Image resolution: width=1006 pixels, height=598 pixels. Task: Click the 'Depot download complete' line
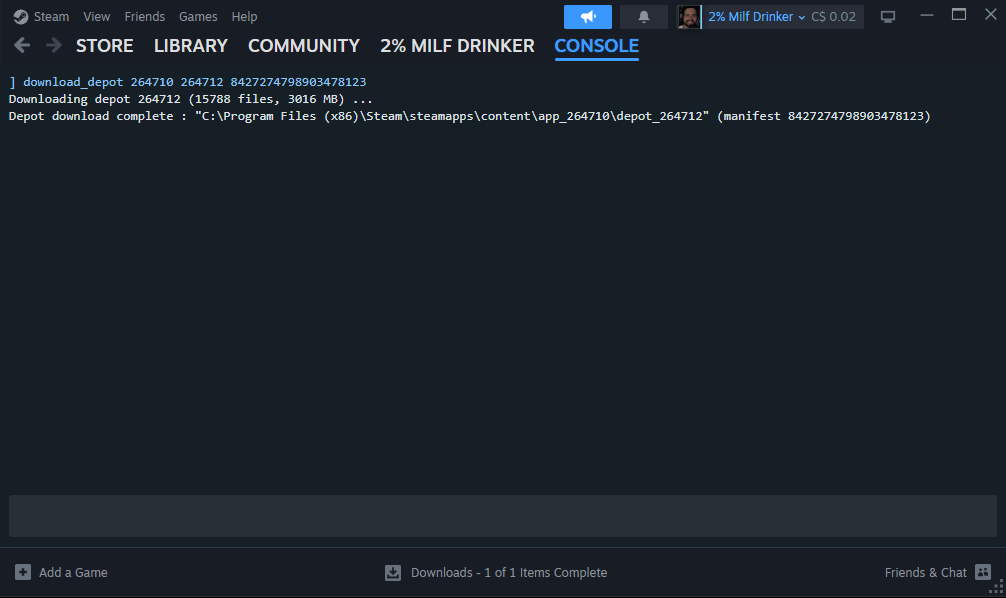[x=470, y=116]
